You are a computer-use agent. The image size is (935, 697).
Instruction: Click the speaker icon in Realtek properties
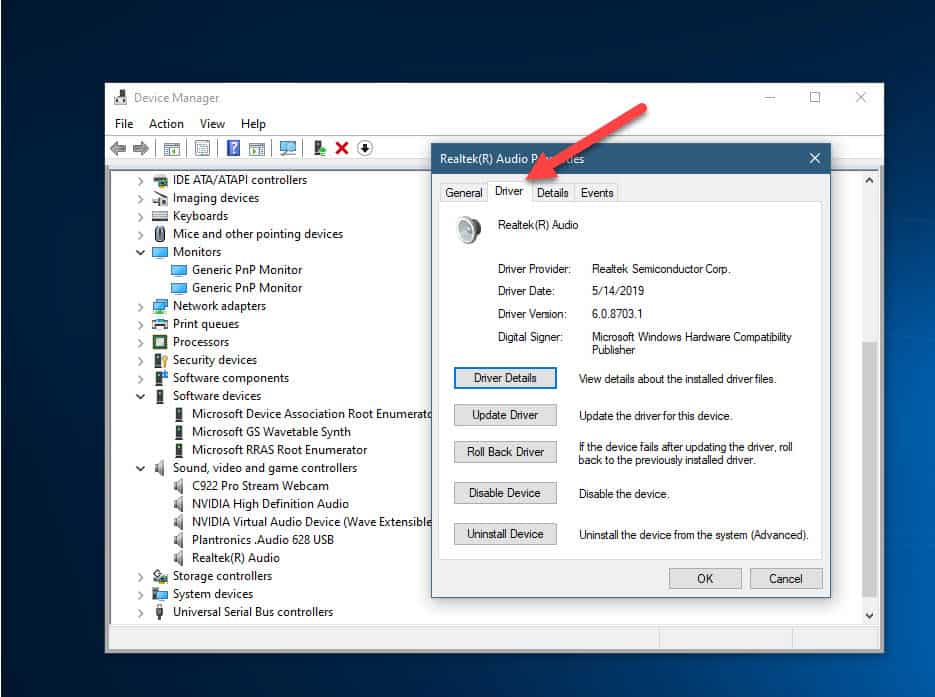(469, 230)
